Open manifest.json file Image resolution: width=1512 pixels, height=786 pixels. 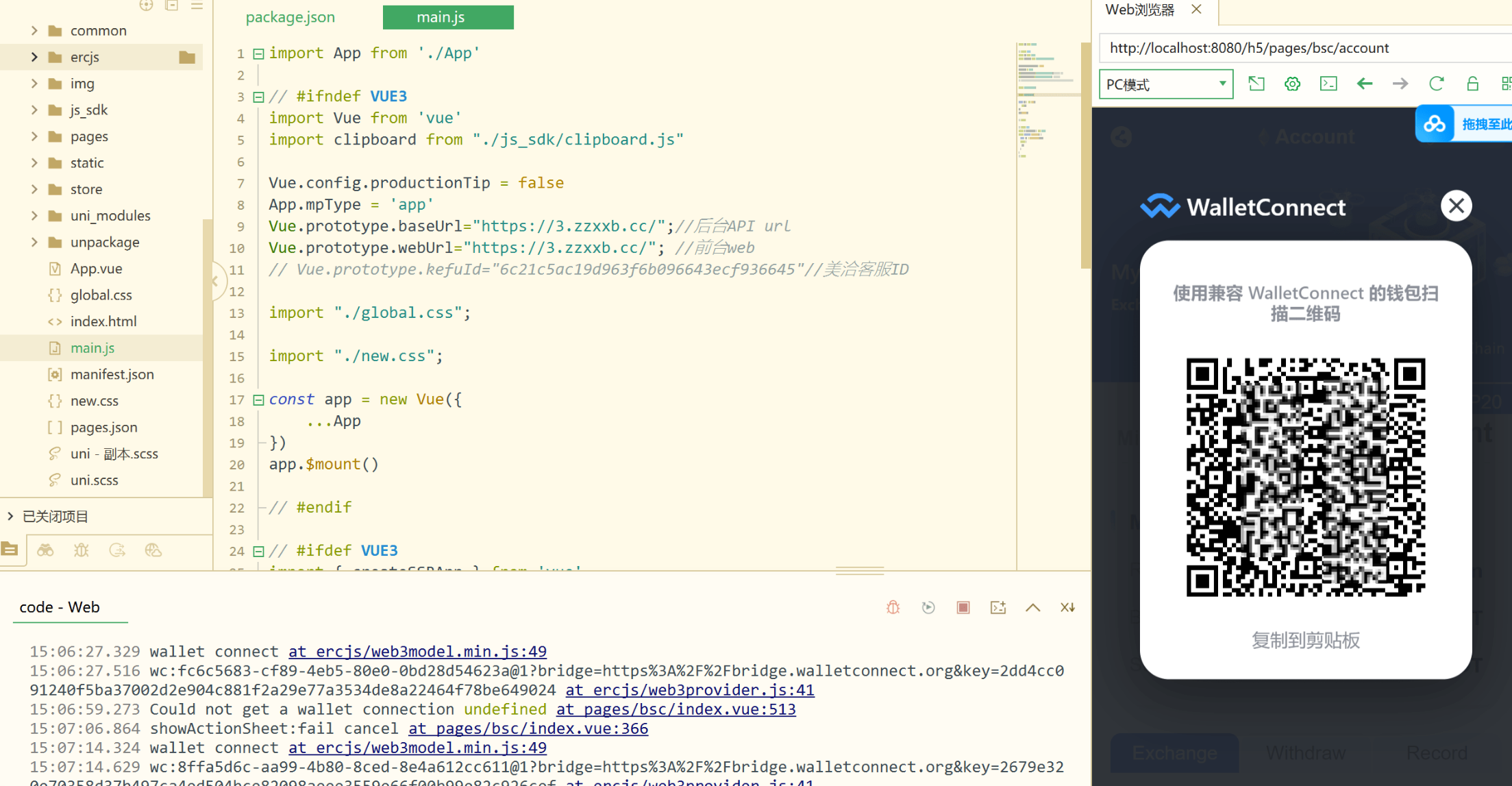112,374
